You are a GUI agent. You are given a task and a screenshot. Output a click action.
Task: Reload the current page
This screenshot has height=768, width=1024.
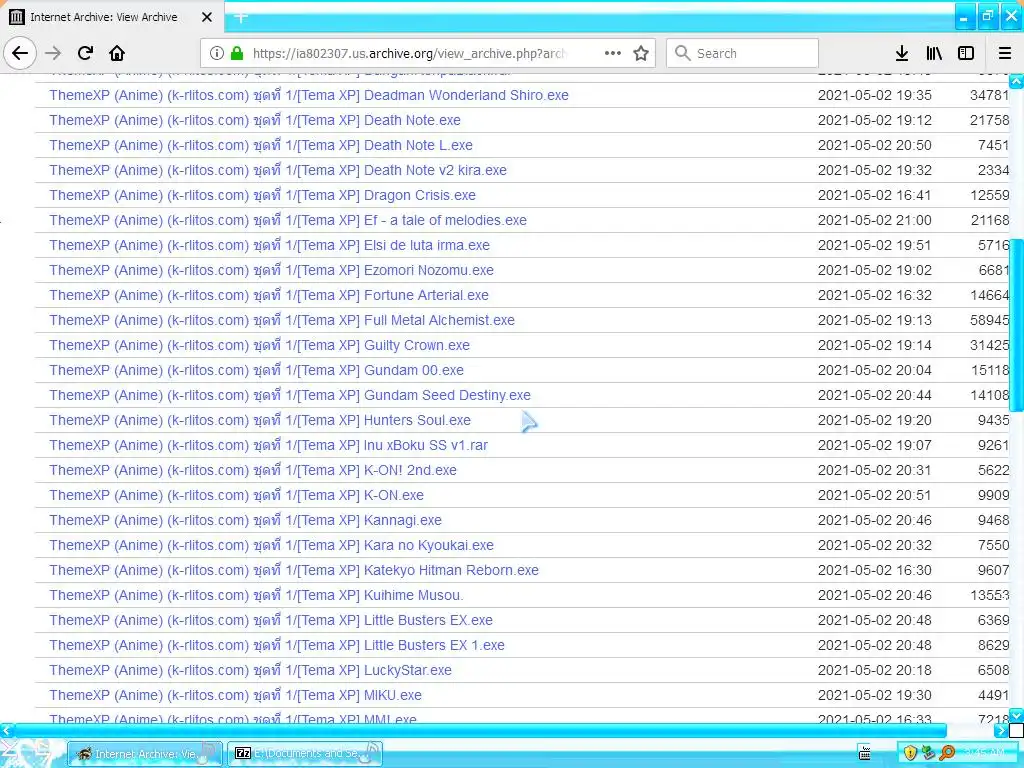pos(85,53)
